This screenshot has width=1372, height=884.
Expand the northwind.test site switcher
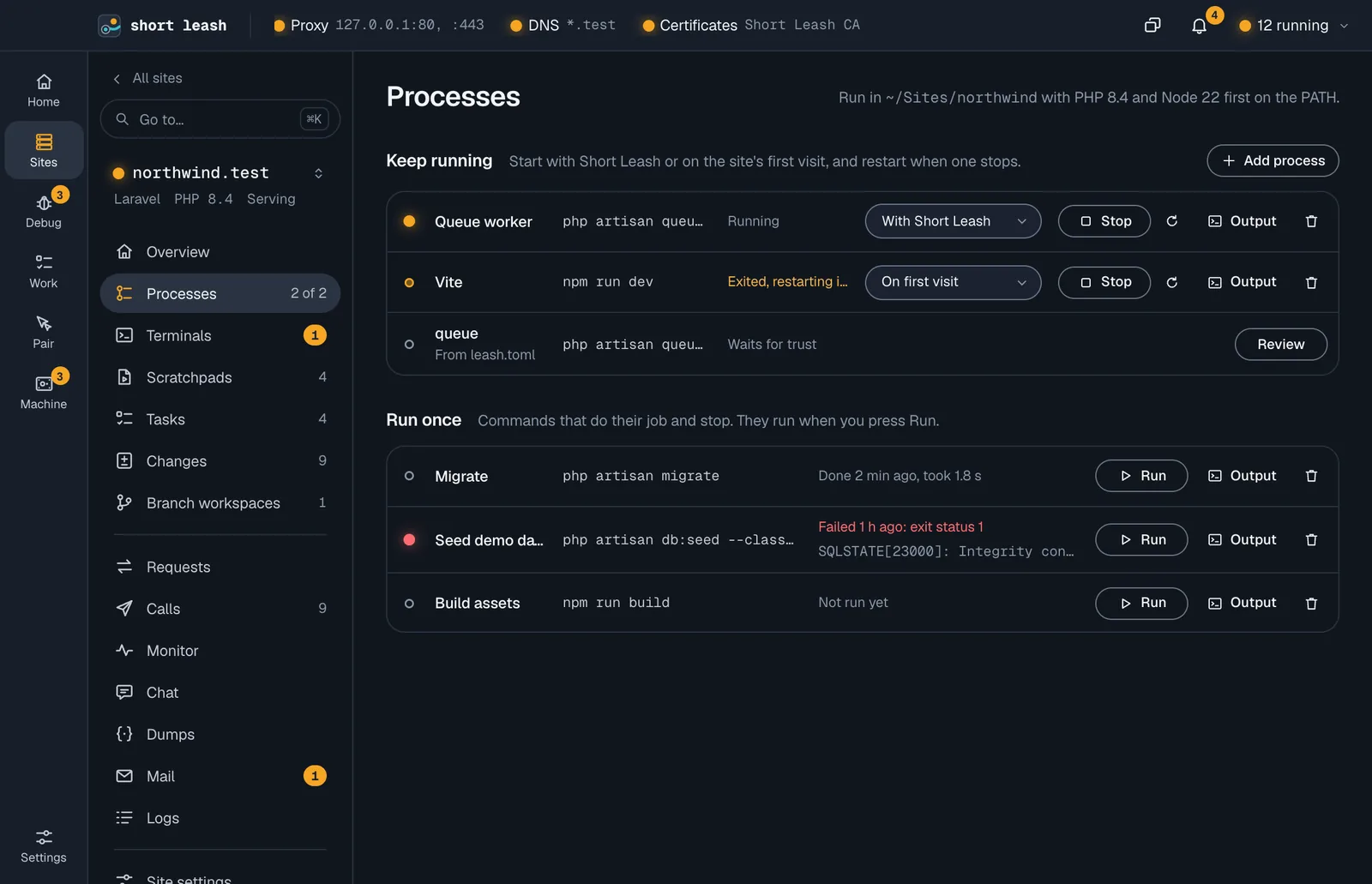point(318,173)
